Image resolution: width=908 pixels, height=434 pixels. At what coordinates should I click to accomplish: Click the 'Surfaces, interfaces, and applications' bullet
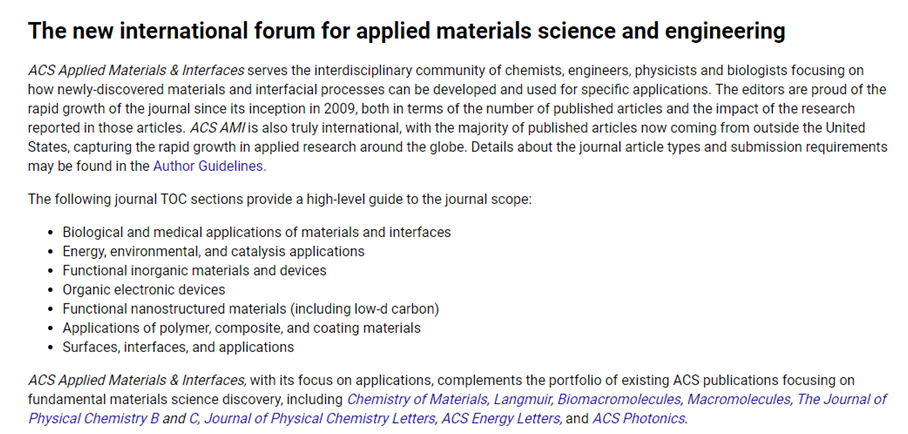pos(178,347)
